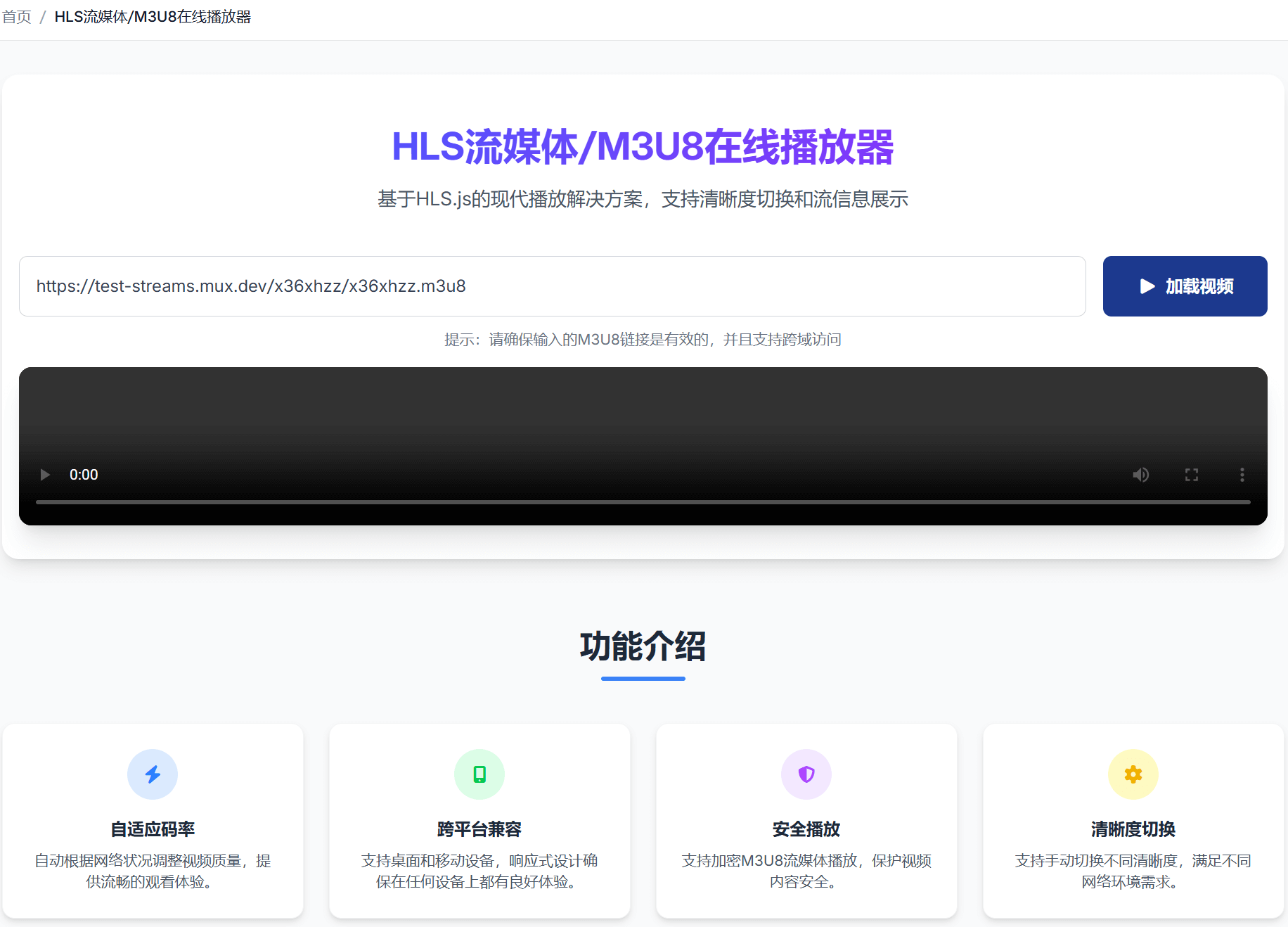This screenshot has height=927, width=1288.
Task: Select the HLS流媒体/M3U8在线播放器 breadcrumb item
Action: (155, 15)
